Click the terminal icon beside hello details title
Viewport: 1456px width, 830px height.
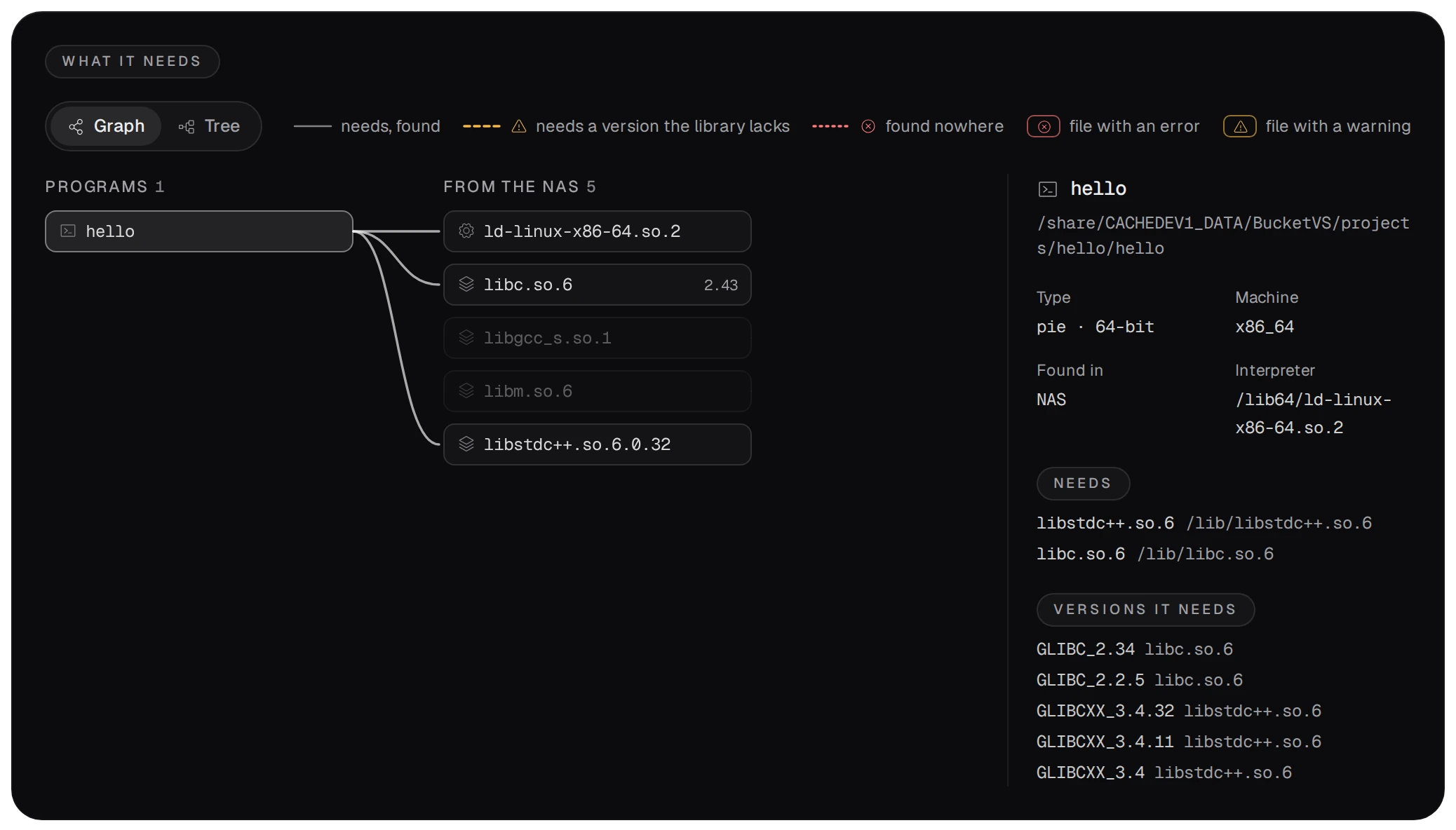[x=1048, y=189]
